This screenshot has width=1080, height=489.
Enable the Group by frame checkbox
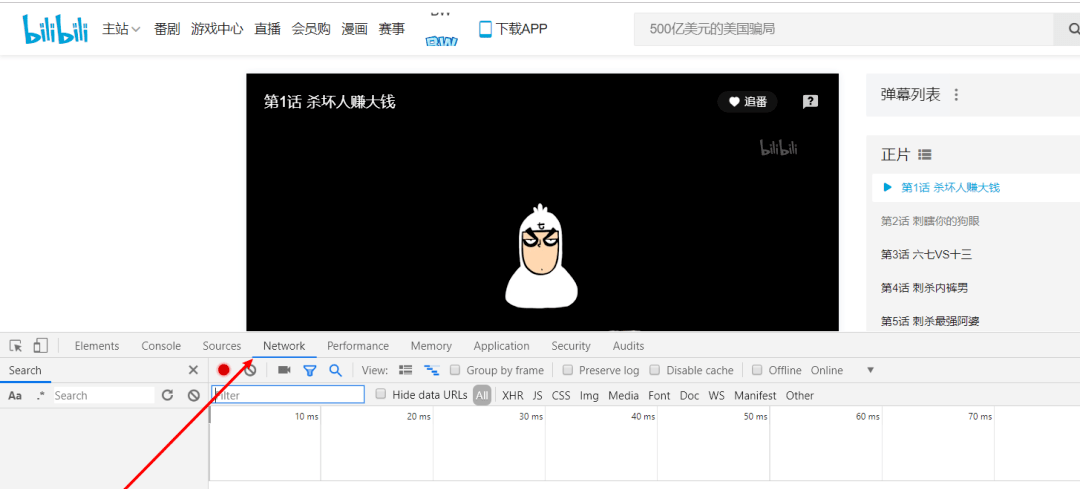tap(455, 371)
